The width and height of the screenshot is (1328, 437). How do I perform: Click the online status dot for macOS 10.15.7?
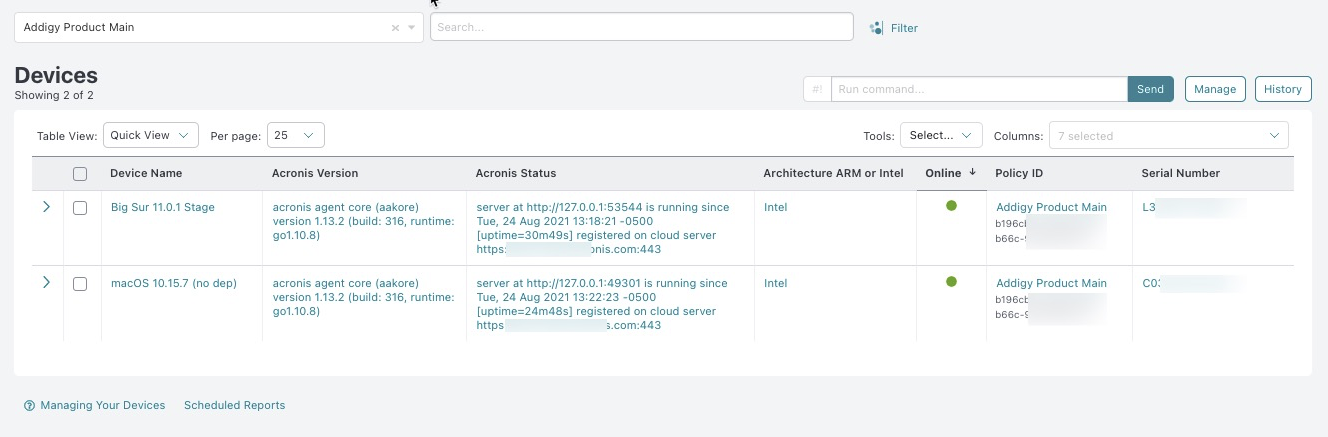951,282
